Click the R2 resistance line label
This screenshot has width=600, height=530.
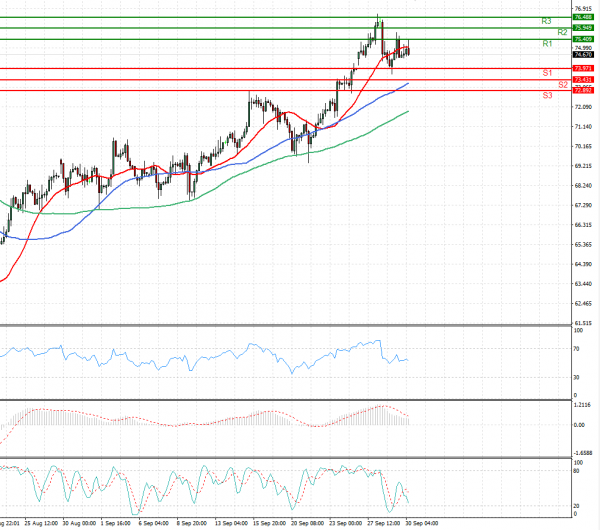pyautogui.click(x=562, y=33)
